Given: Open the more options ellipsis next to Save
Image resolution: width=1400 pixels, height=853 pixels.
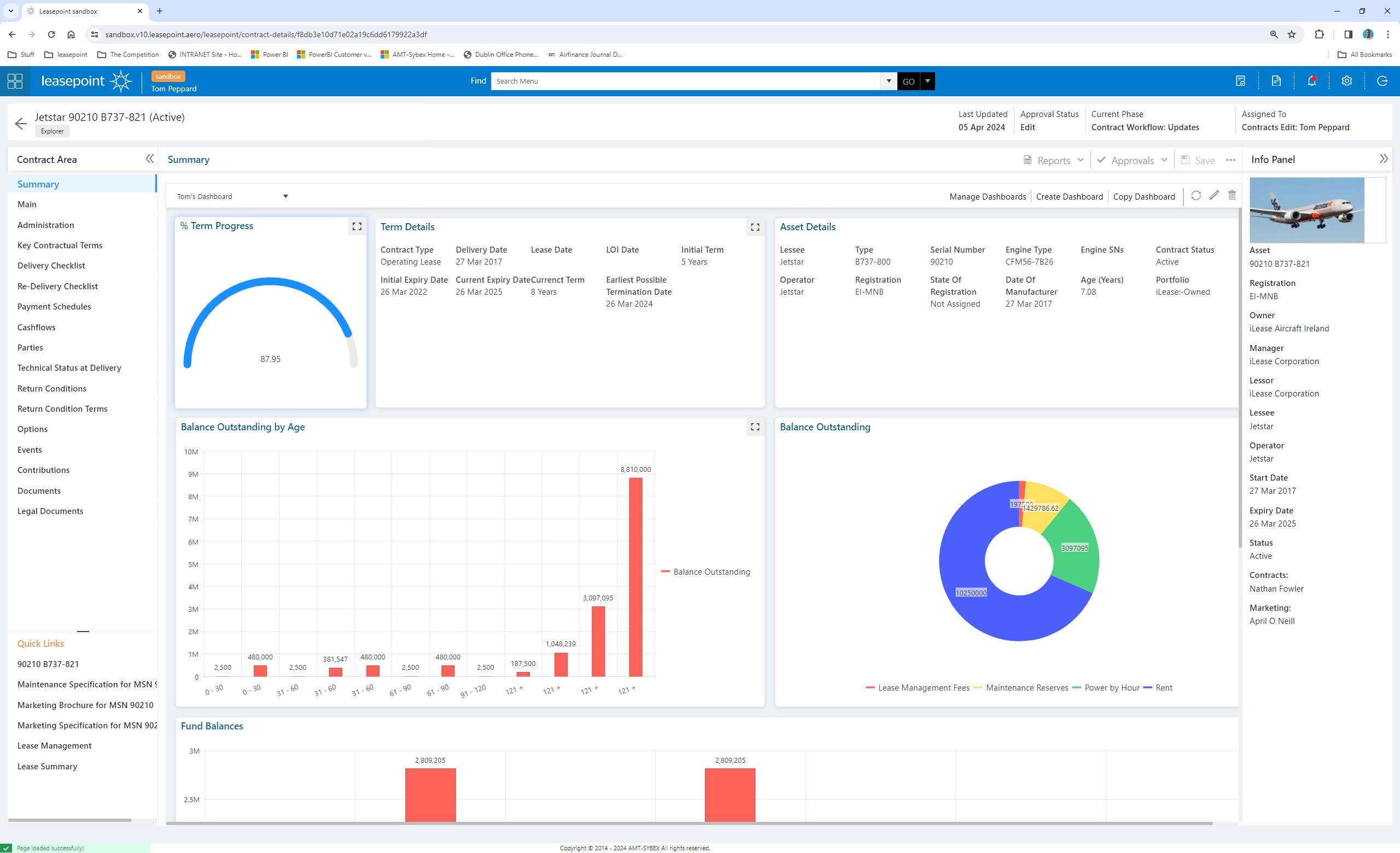Looking at the screenshot, I should [x=1230, y=160].
